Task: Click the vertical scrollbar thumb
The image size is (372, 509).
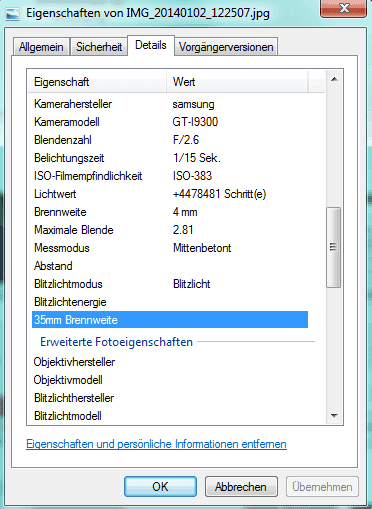Action: (x=334, y=247)
